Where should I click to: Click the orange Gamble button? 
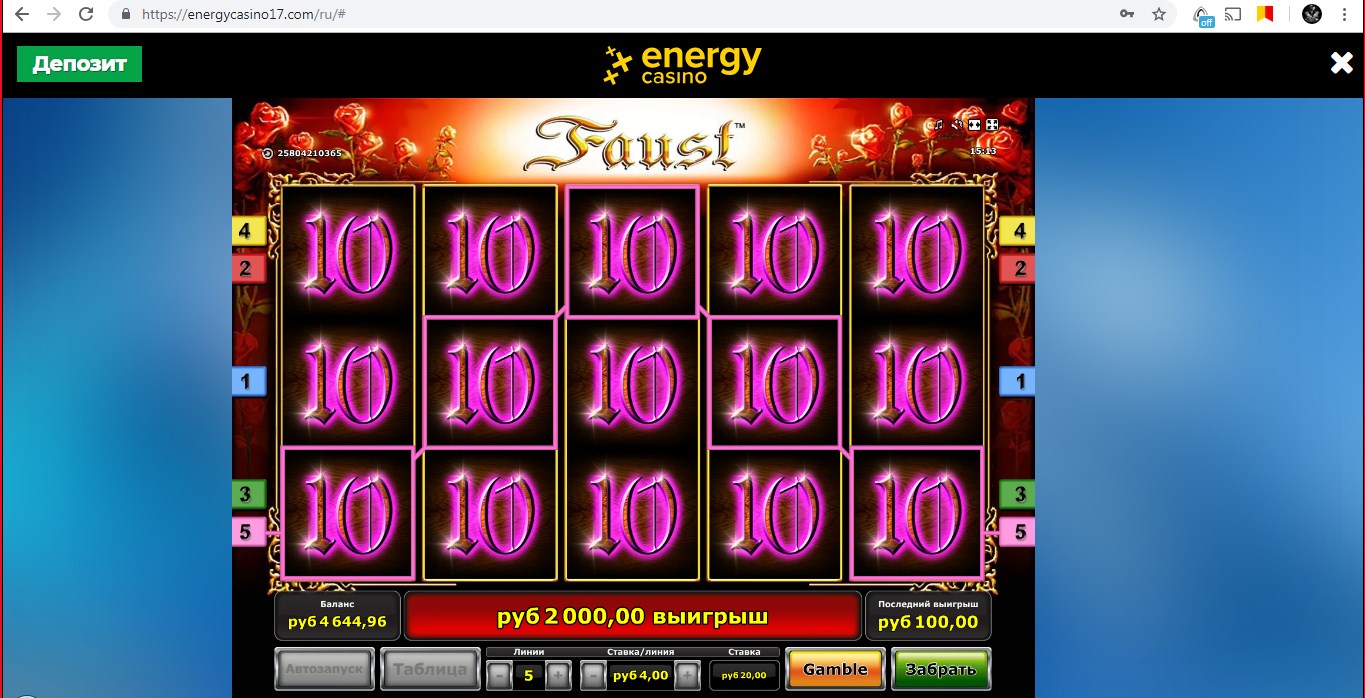835,669
